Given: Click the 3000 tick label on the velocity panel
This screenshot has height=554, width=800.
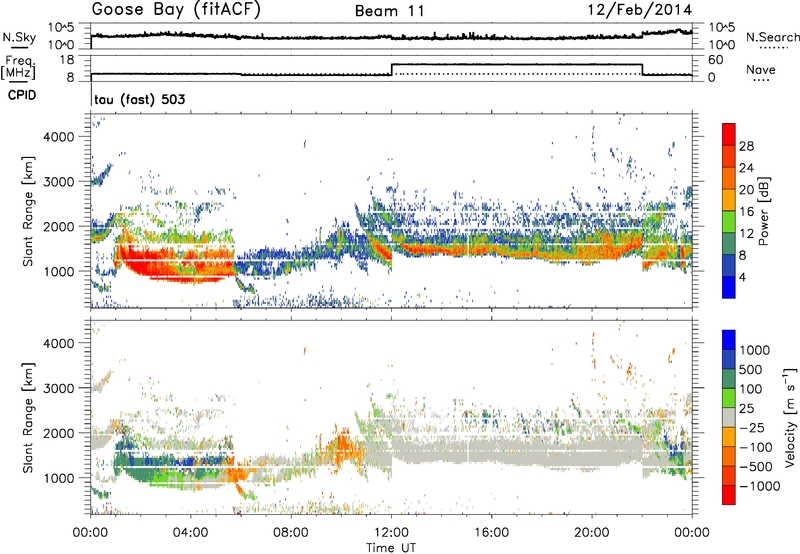Looking at the screenshot, I should 61,388.
